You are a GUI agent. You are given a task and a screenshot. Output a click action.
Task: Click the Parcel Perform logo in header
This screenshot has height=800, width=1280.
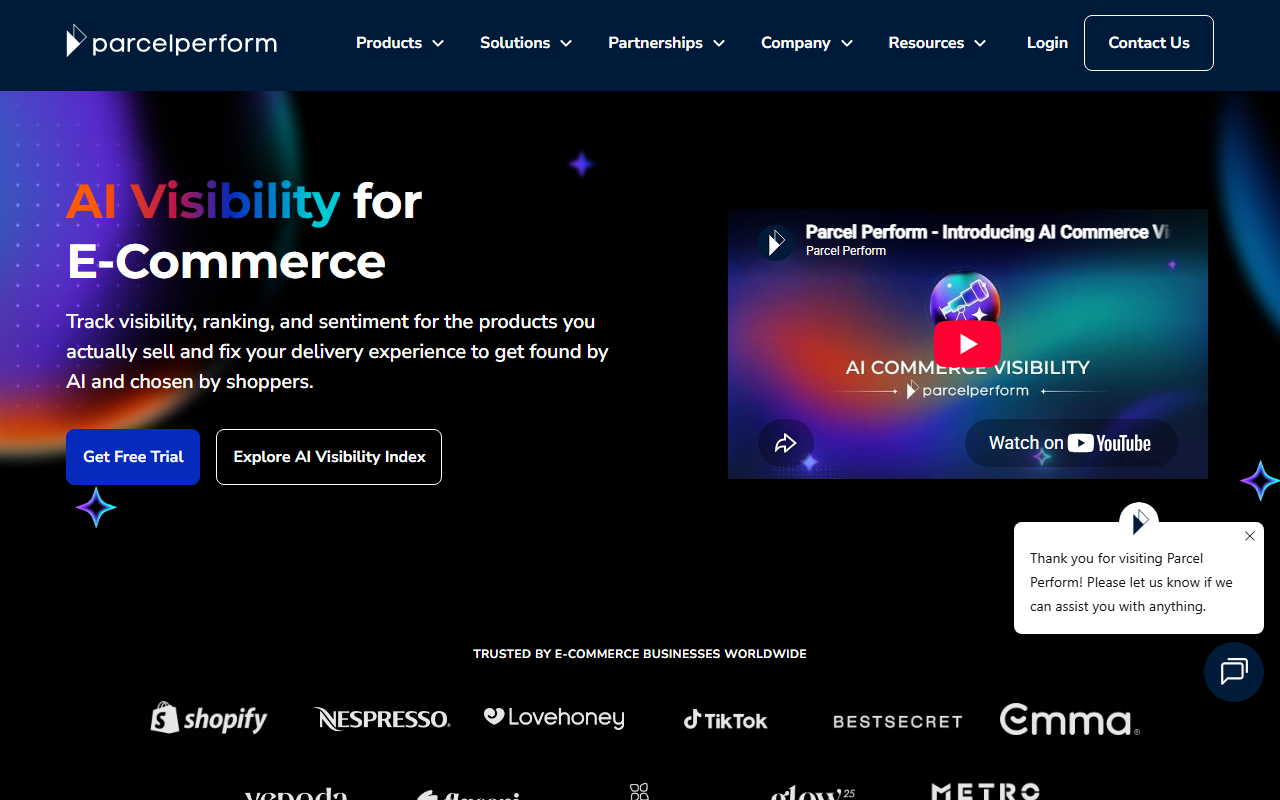171,42
